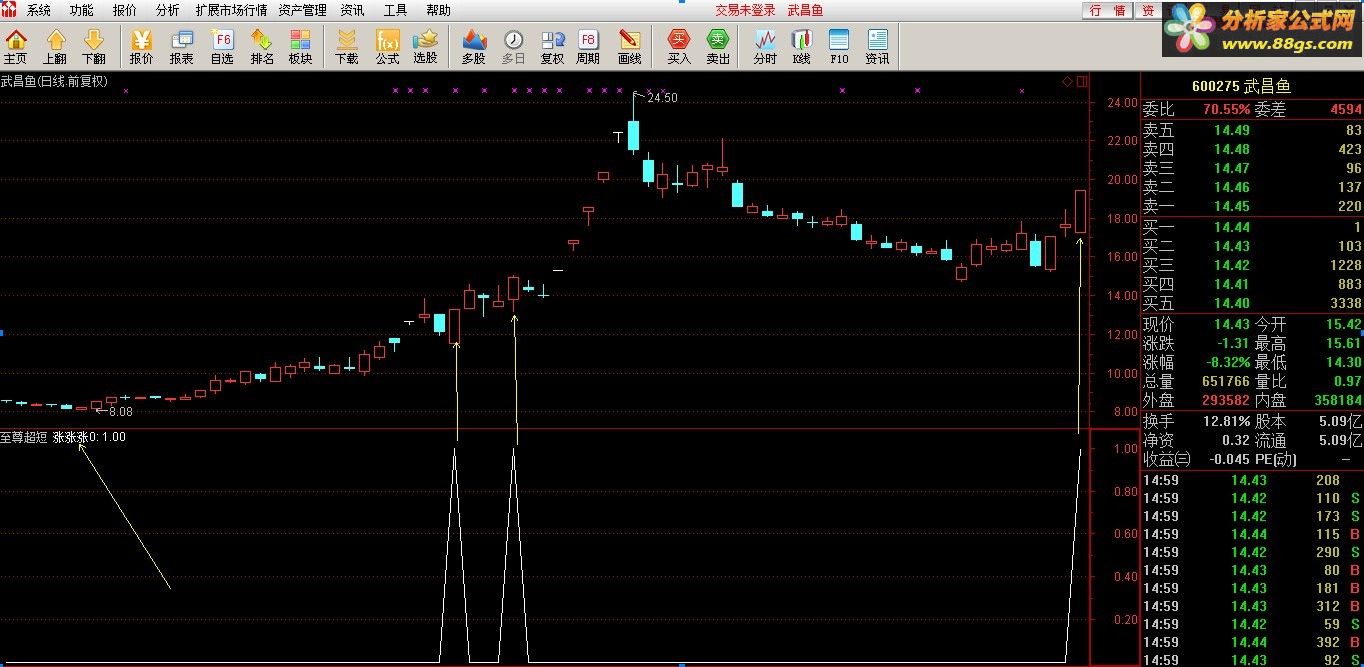Viewport: 1364px width, 667px height.
Task: Switch to 分时 intraday chart icon
Action: tap(765, 47)
